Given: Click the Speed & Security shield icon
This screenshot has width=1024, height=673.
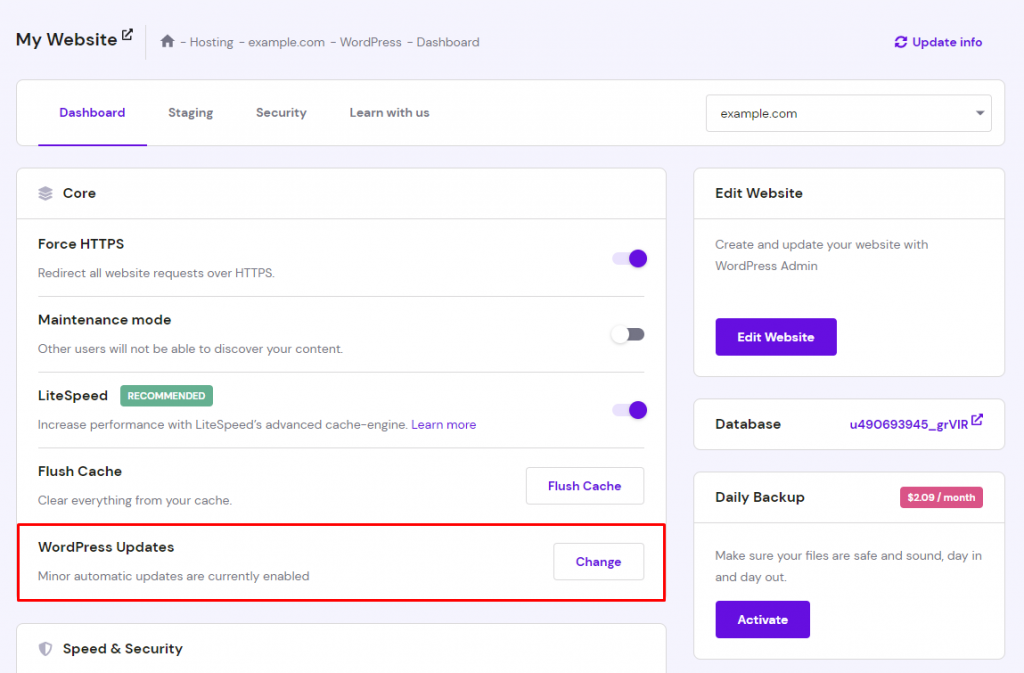Looking at the screenshot, I should point(45,649).
